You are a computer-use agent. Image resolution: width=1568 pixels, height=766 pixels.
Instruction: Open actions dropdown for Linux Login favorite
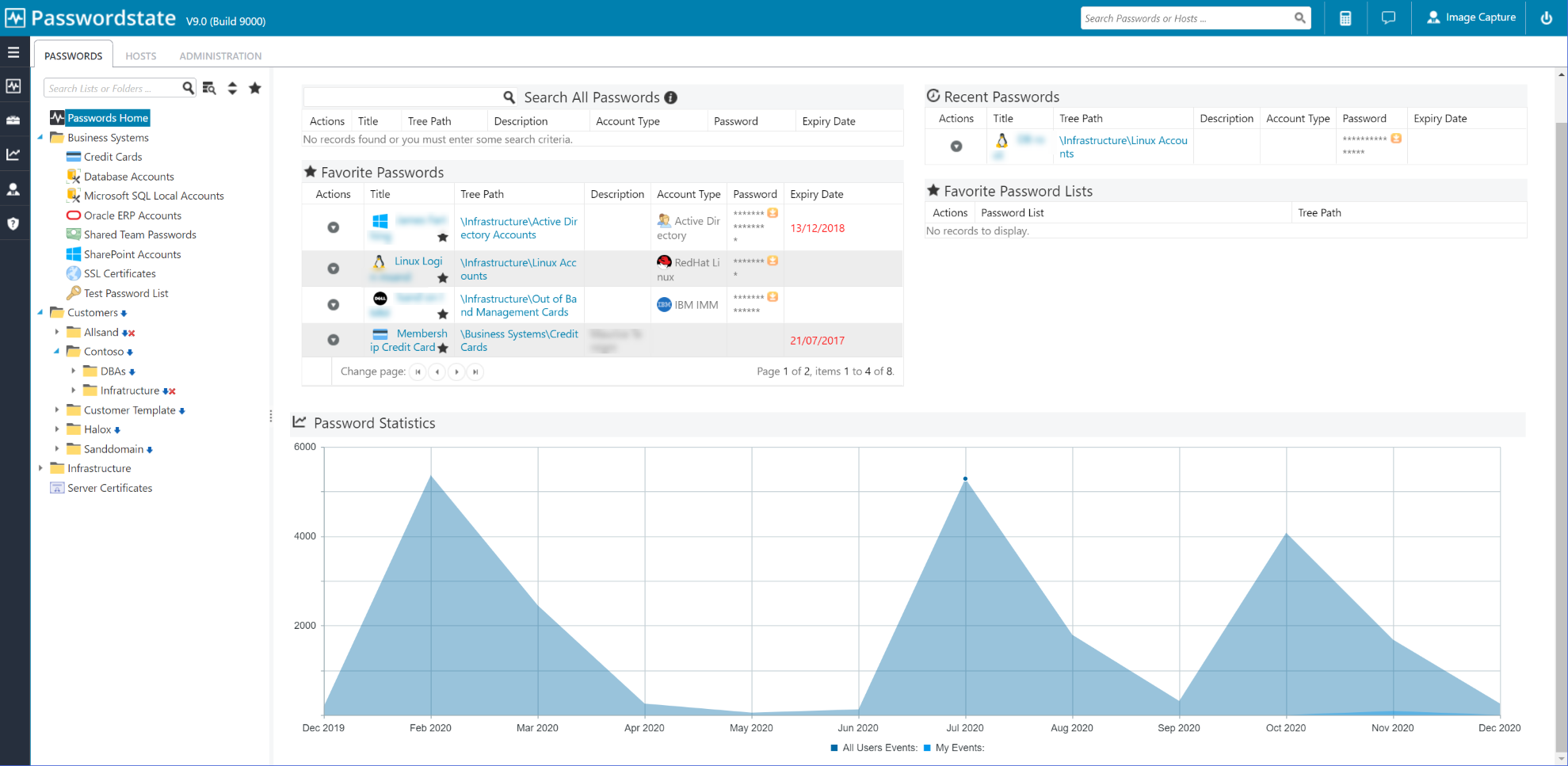click(x=334, y=269)
